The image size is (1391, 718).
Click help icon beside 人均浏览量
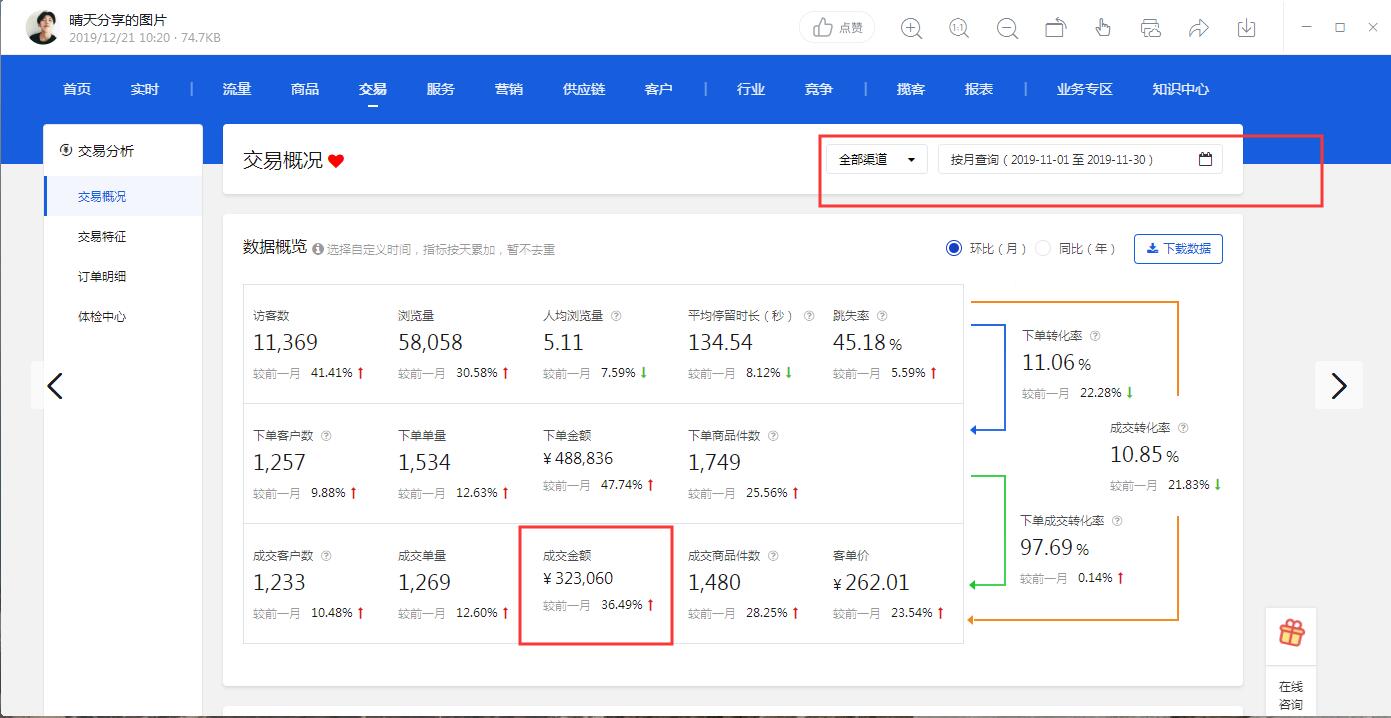pyautogui.click(x=616, y=315)
